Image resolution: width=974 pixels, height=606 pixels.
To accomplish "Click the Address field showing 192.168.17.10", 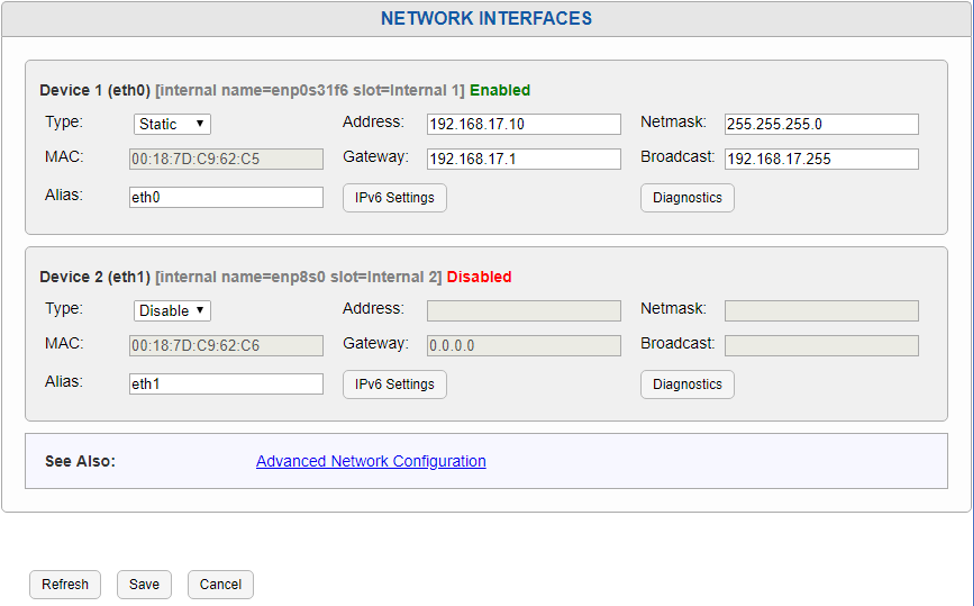I will tap(523, 123).
